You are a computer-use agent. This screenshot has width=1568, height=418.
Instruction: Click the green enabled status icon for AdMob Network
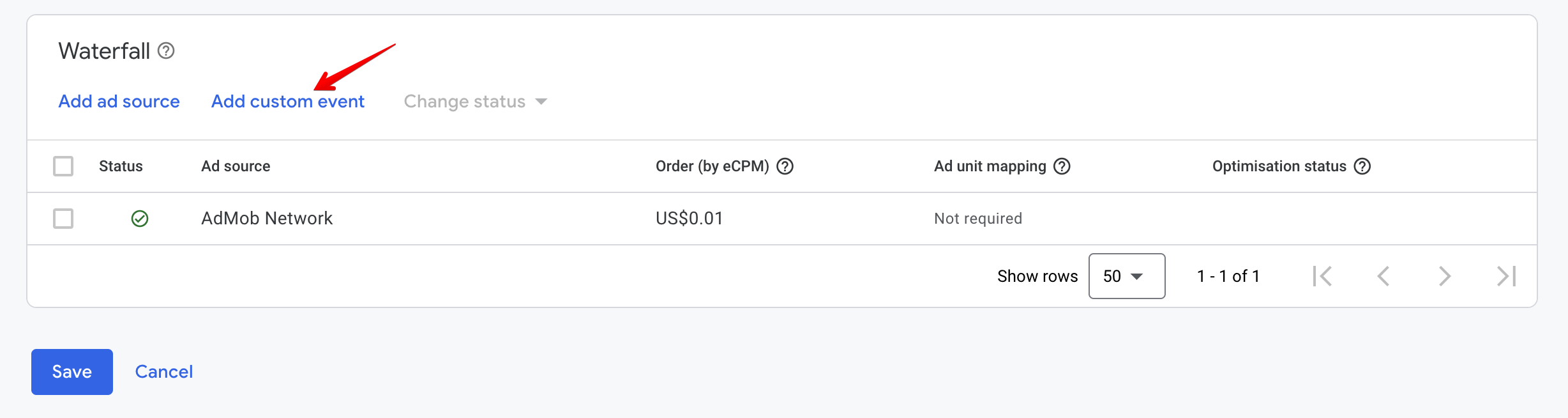(140, 219)
